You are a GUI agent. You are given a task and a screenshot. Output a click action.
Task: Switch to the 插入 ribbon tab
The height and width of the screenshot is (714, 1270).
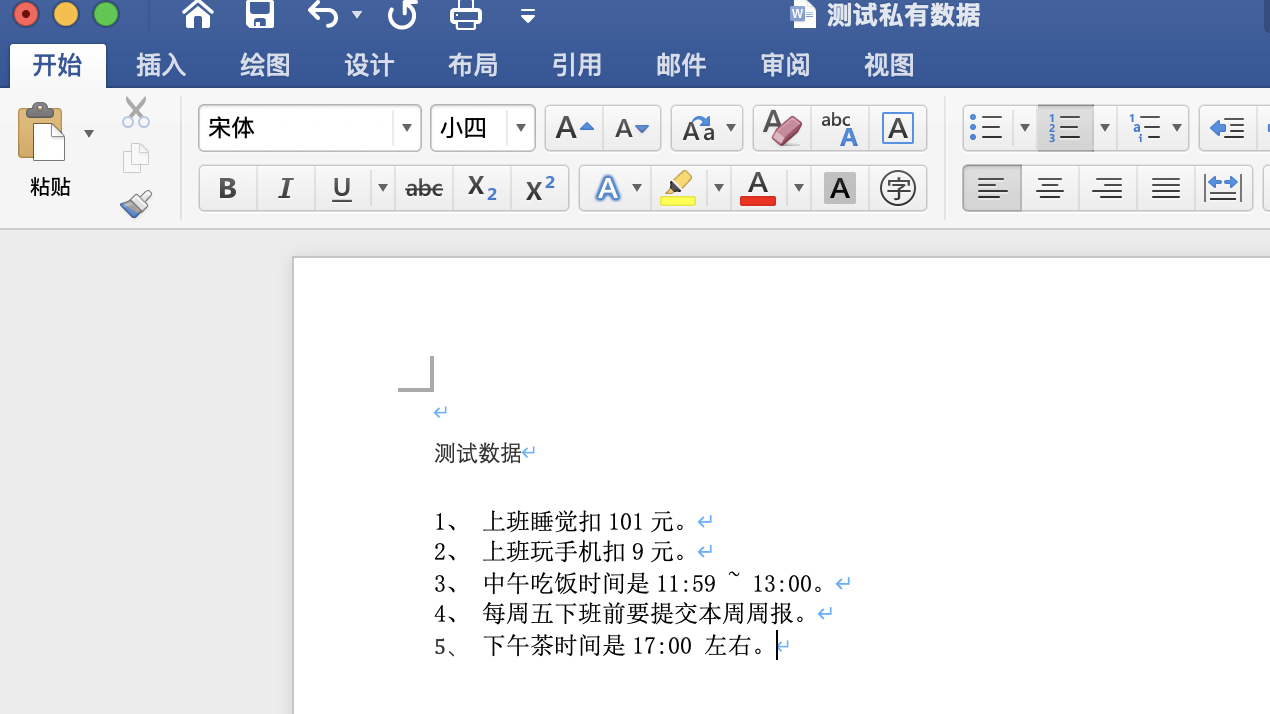tap(161, 64)
